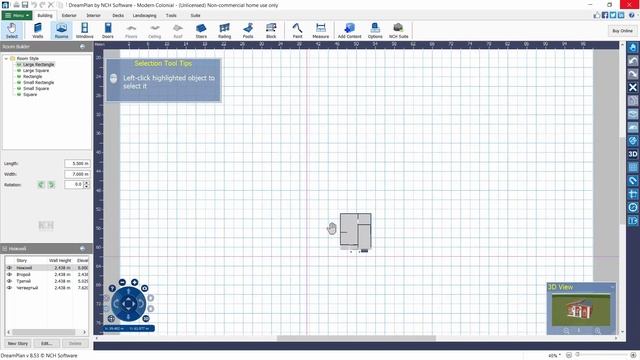Image resolution: width=640 pixels, height=360 pixels.
Task: Choose the Windows tool
Action: point(84,31)
